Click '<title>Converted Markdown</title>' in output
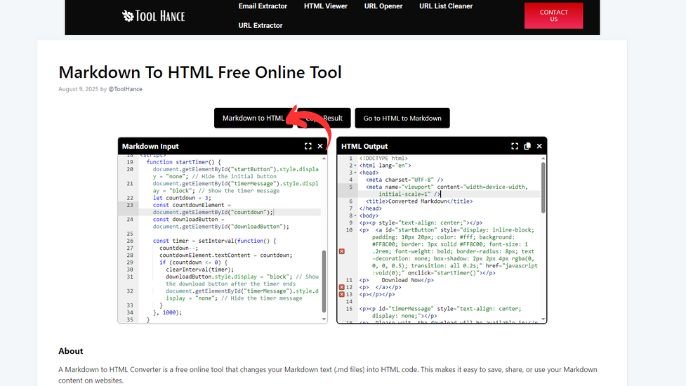686x386 pixels. pos(419,201)
